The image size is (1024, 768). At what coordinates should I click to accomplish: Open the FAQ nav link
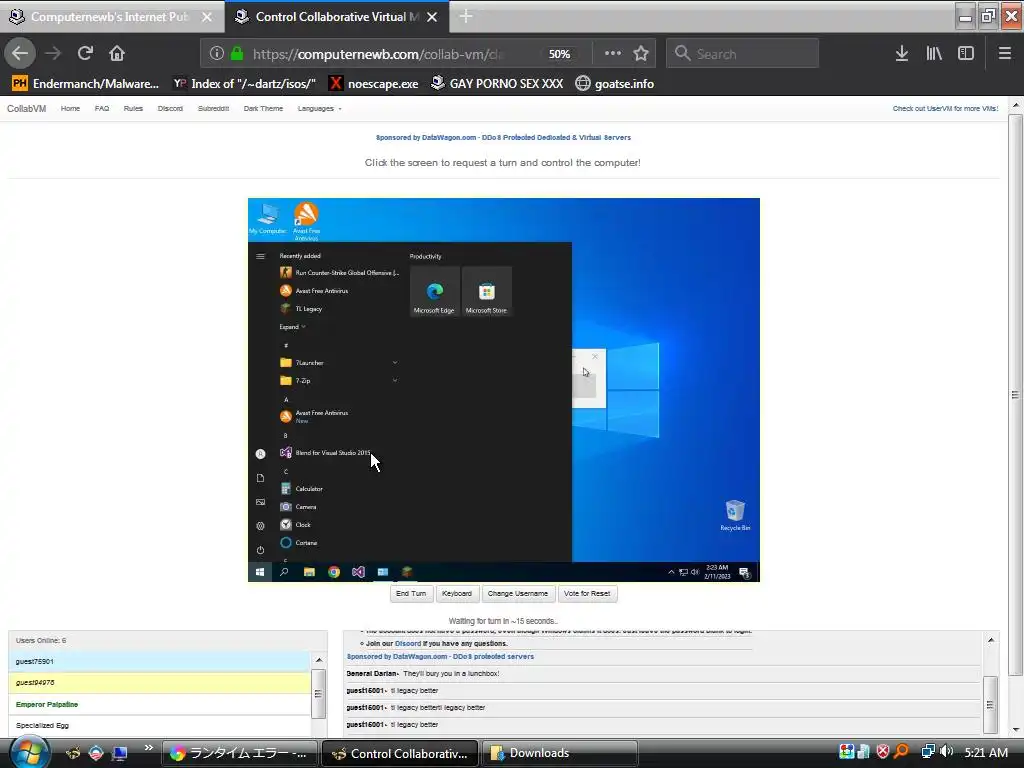[102, 108]
